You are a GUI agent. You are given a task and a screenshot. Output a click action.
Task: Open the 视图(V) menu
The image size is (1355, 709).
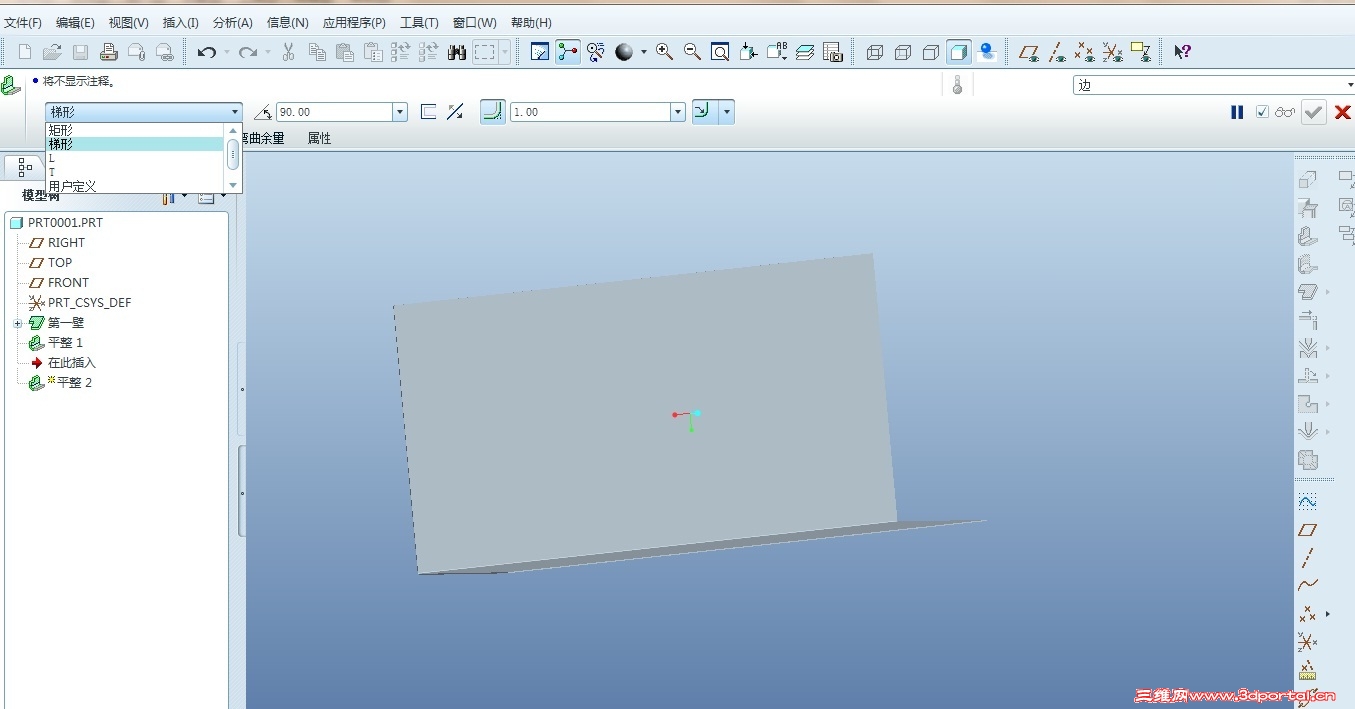click(129, 23)
